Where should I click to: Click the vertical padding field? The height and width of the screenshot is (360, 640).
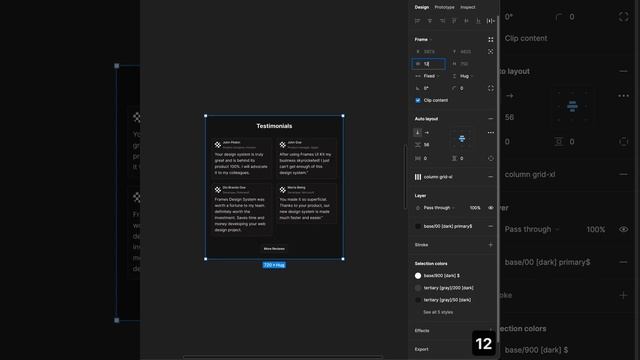(465, 158)
